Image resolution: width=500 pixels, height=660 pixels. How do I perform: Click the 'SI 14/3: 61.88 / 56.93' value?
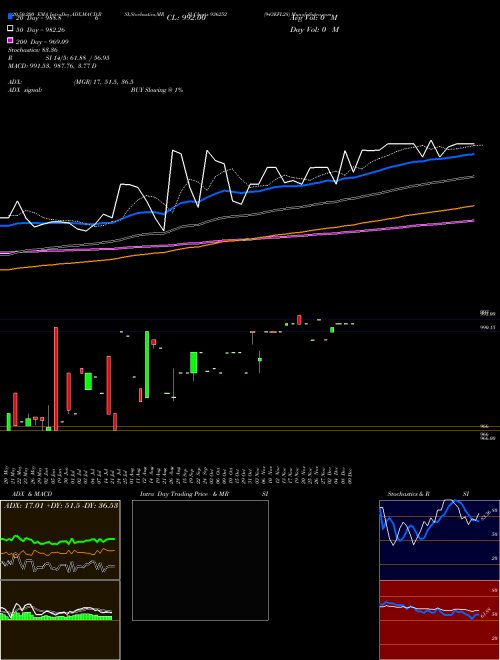point(78,58)
